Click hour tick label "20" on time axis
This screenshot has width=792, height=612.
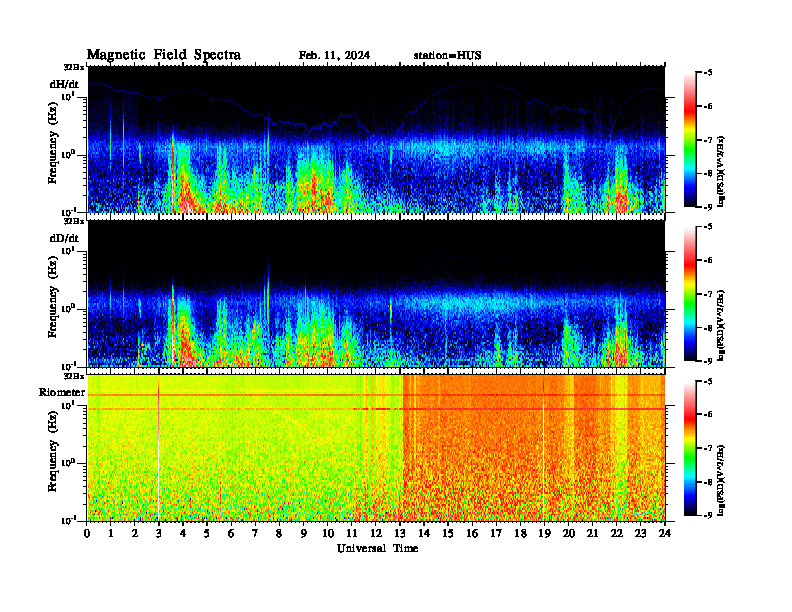point(568,534)
